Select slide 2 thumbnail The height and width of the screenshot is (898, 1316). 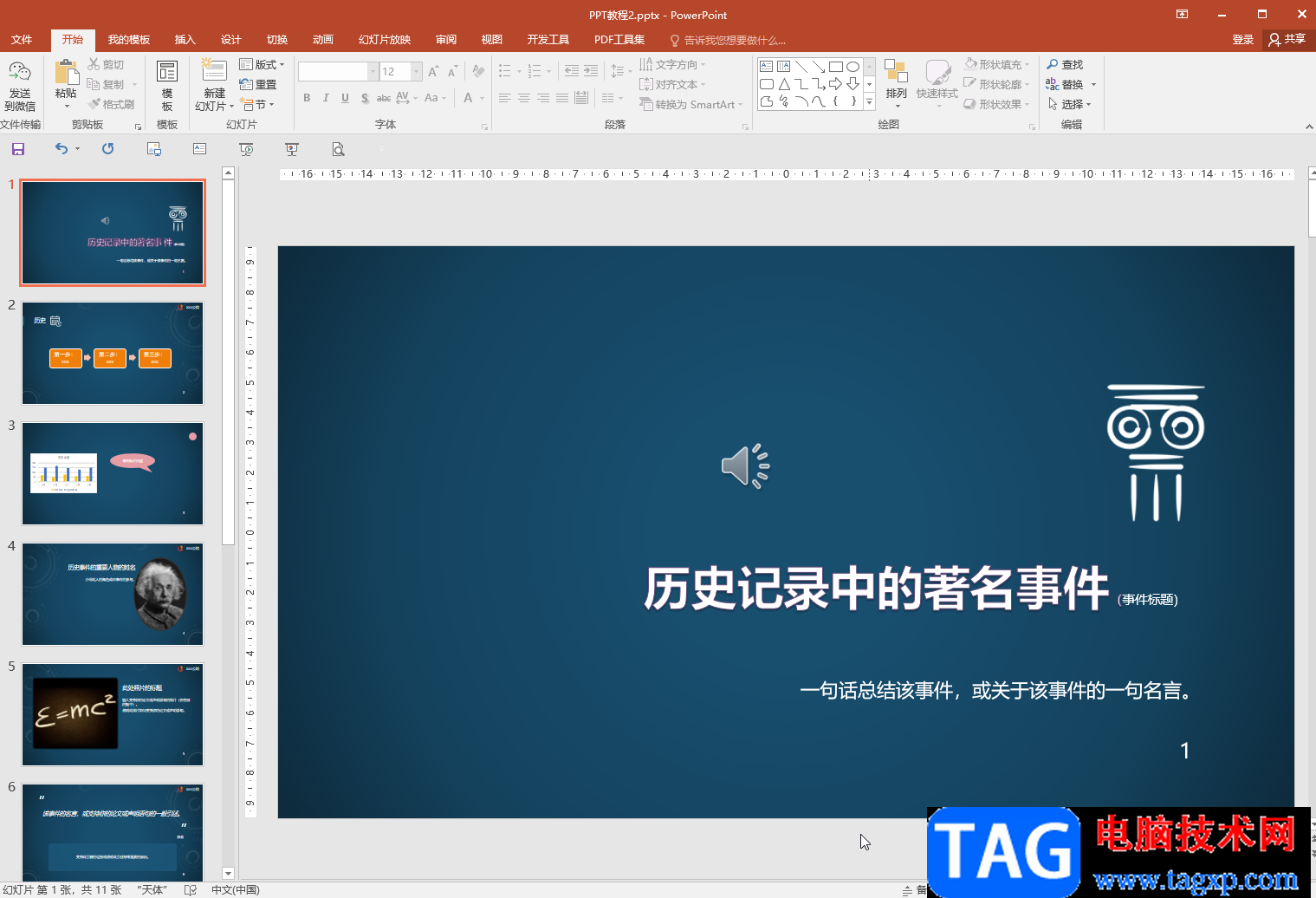[x=113, y=353]
